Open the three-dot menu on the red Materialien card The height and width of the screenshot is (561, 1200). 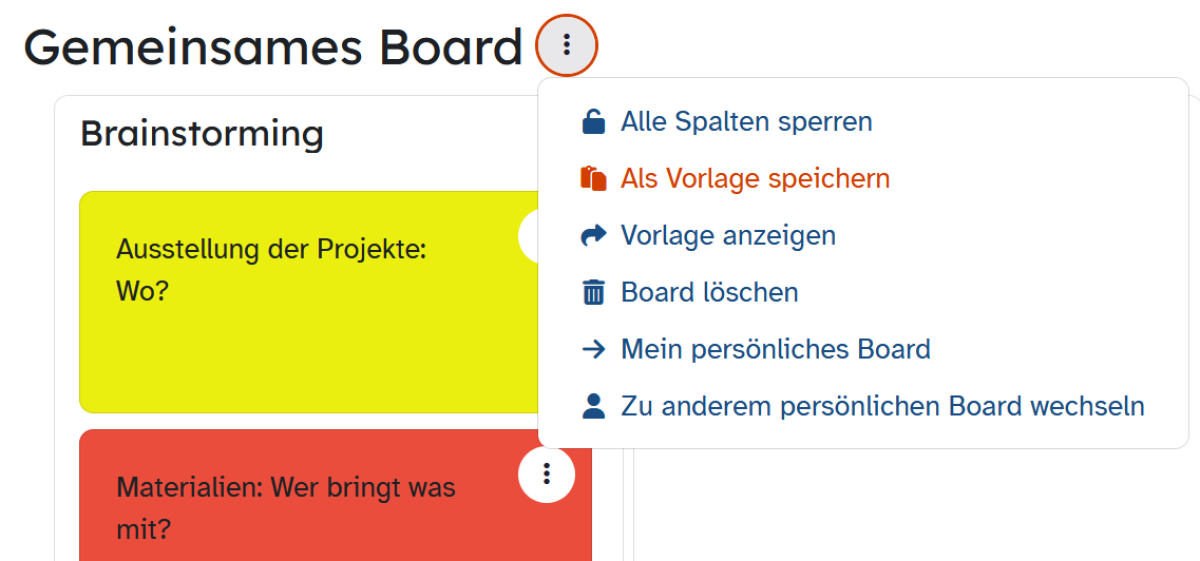(546, 474)
